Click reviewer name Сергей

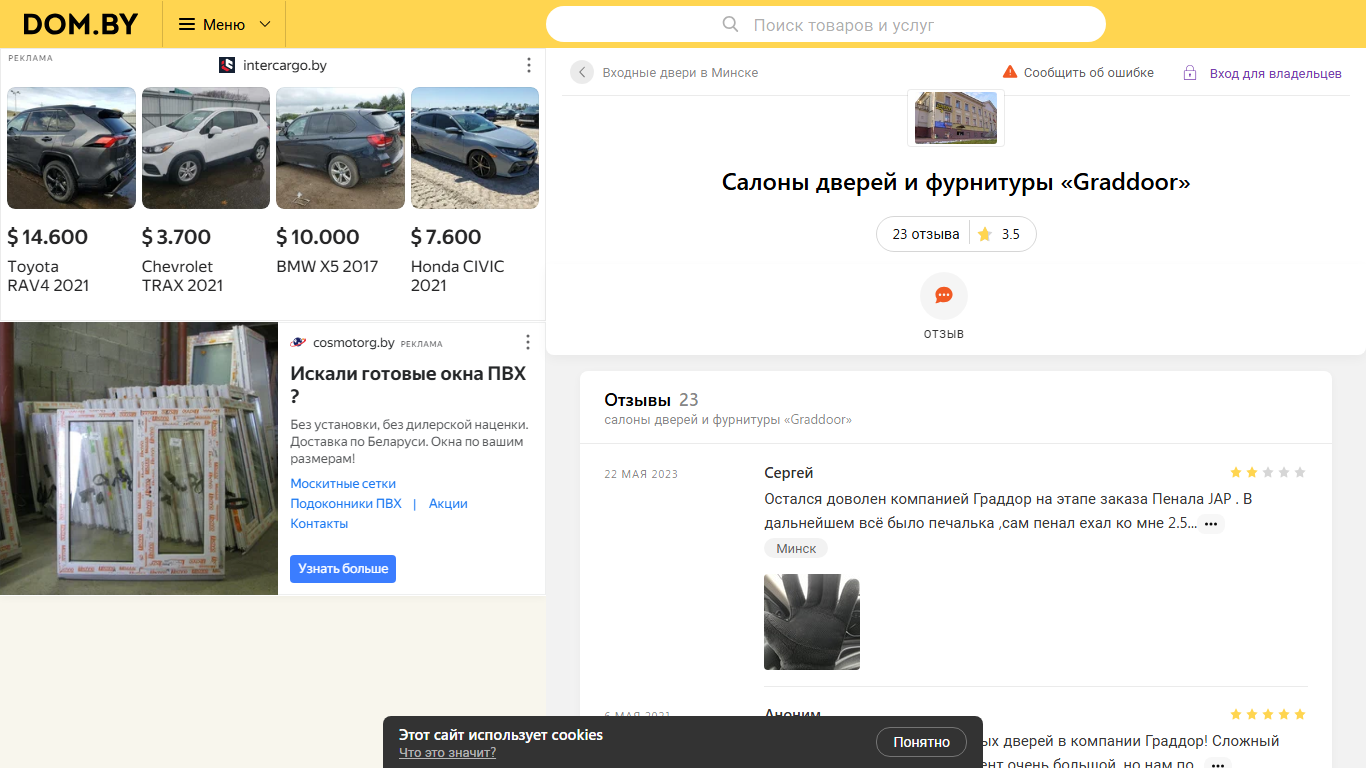(x=789, y=472)
